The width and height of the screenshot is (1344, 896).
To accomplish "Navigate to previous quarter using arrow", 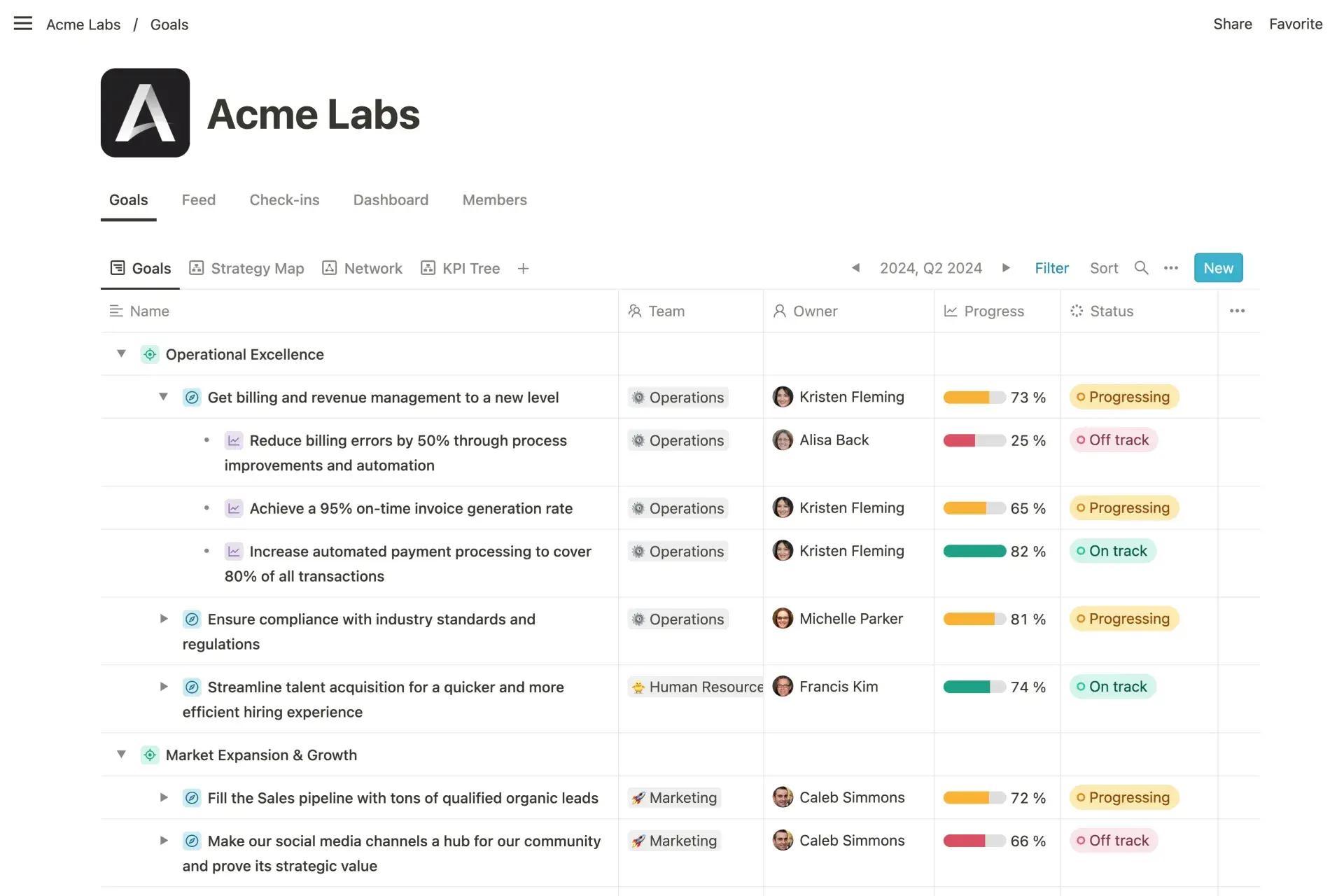I will 855,267.
